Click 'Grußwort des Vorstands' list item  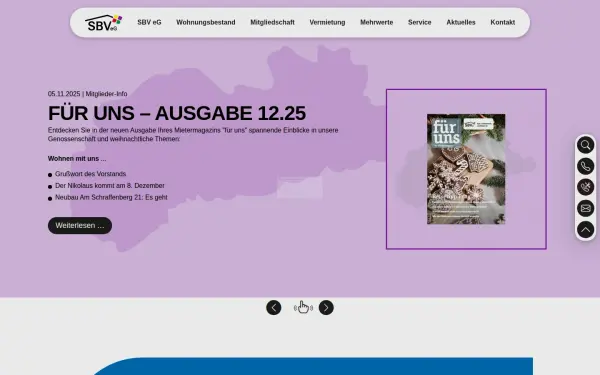(x=90, y=174)
